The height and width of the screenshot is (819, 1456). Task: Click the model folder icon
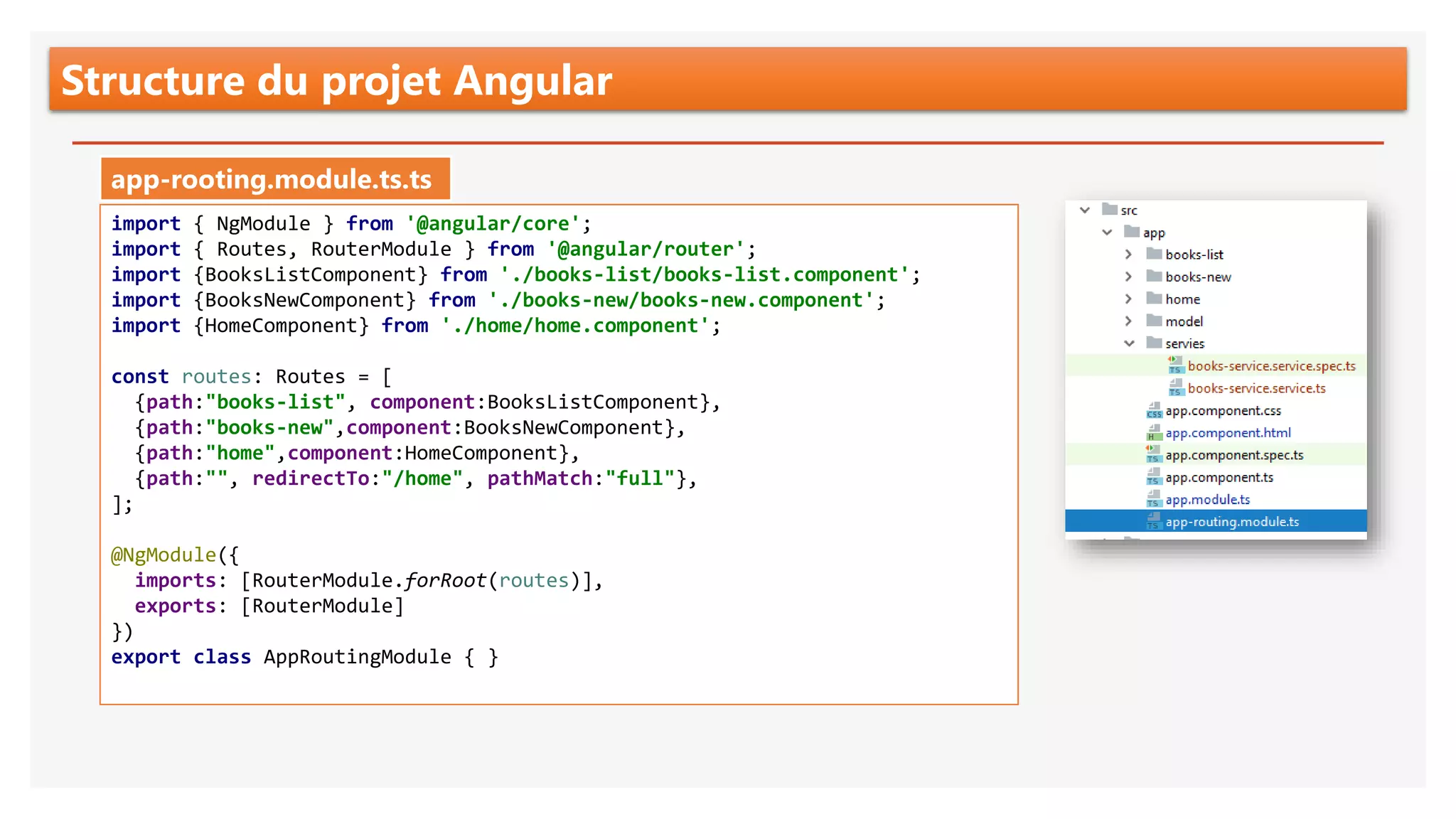1154,320
